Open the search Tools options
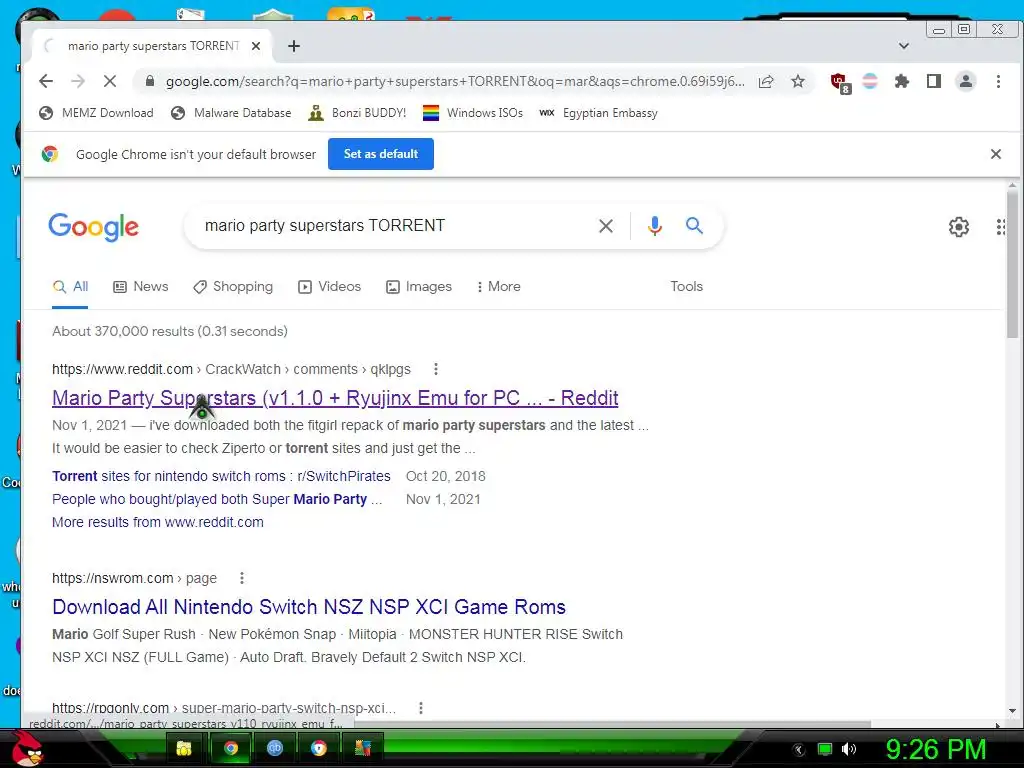Image resolution: width=1024 pixels, height=768 pixels. pos(686,287)
